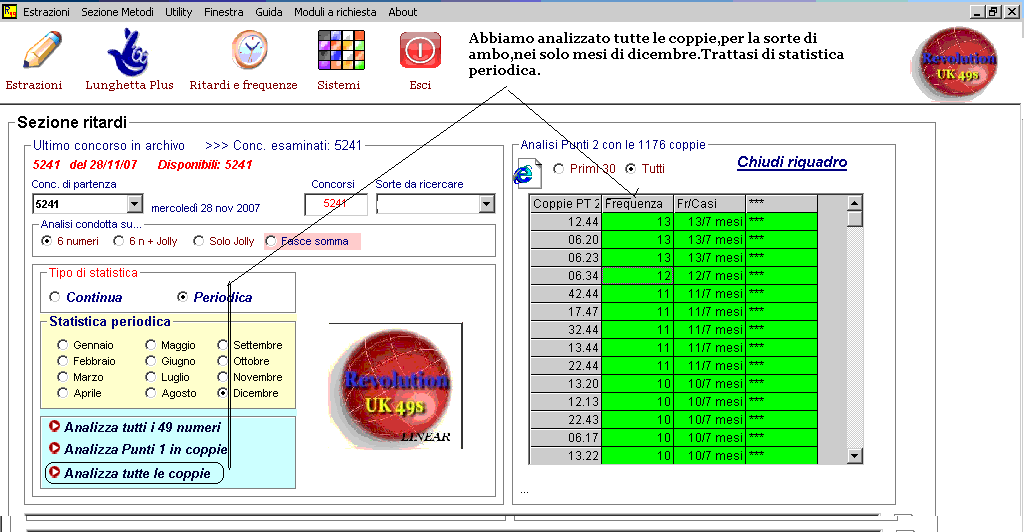Click the 12/7 mesi cell
The height and width of the screenshot is (532, 1024).
pos(709,275)
